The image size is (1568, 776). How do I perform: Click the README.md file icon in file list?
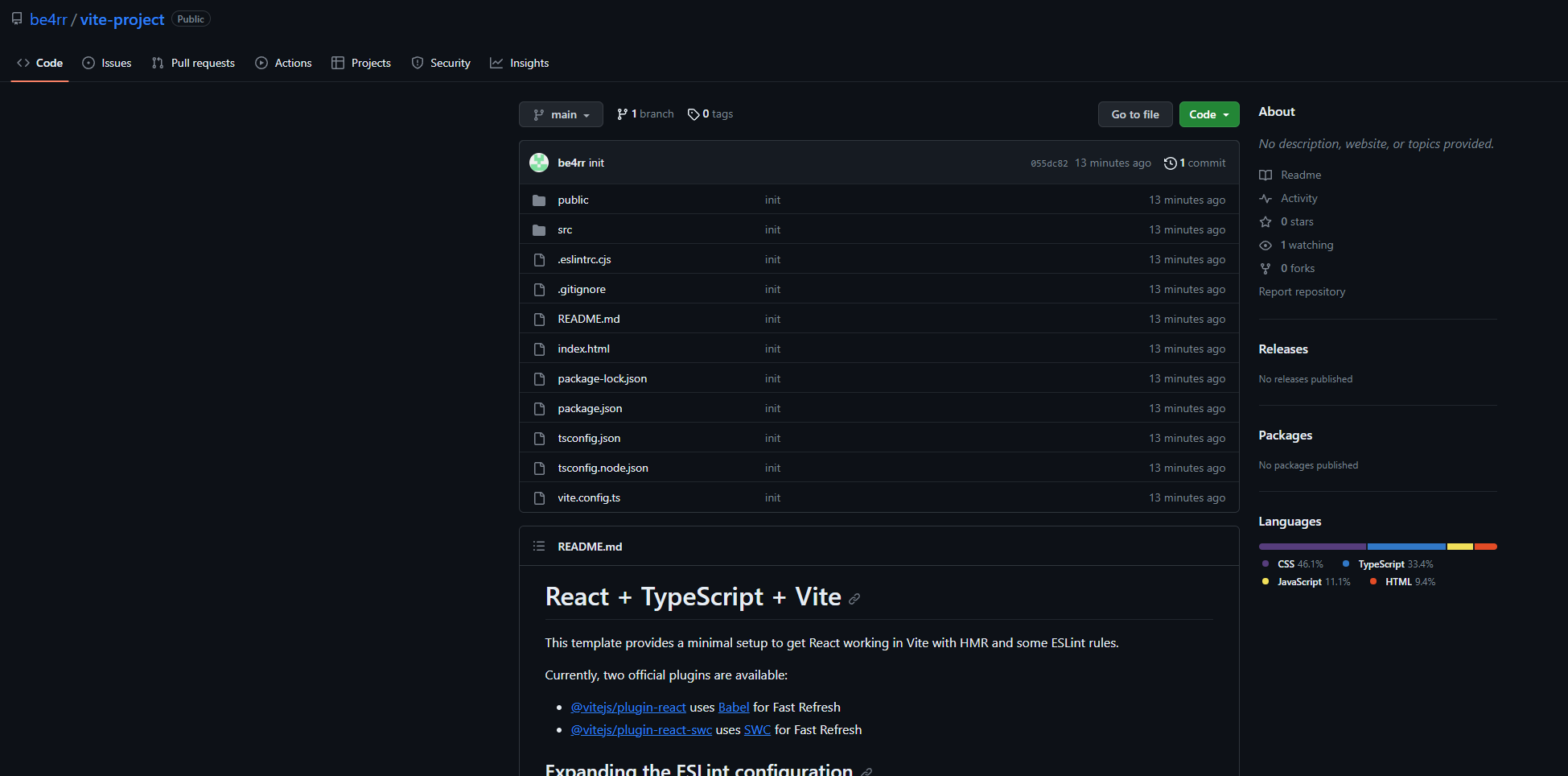pyautogui.click(x=539, y=319)
